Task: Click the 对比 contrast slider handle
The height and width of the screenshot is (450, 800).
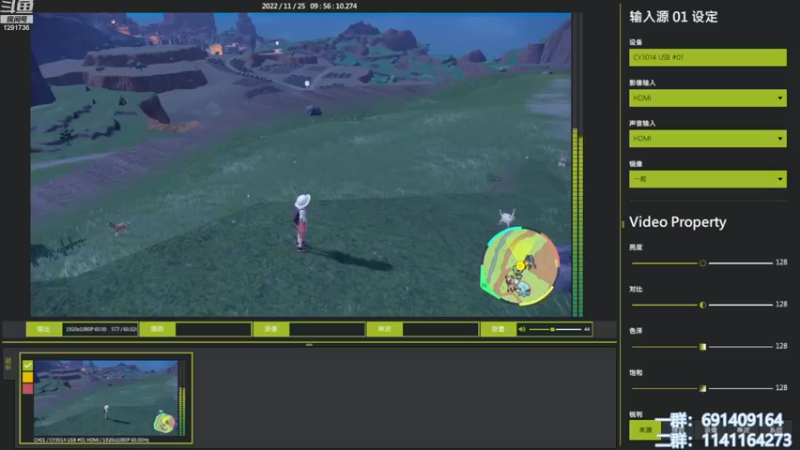Action: [703, 305]
